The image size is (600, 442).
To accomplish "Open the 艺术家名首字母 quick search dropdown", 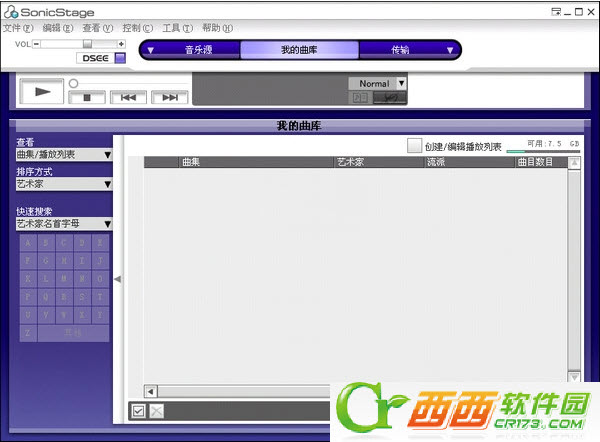I will [64, 224].
